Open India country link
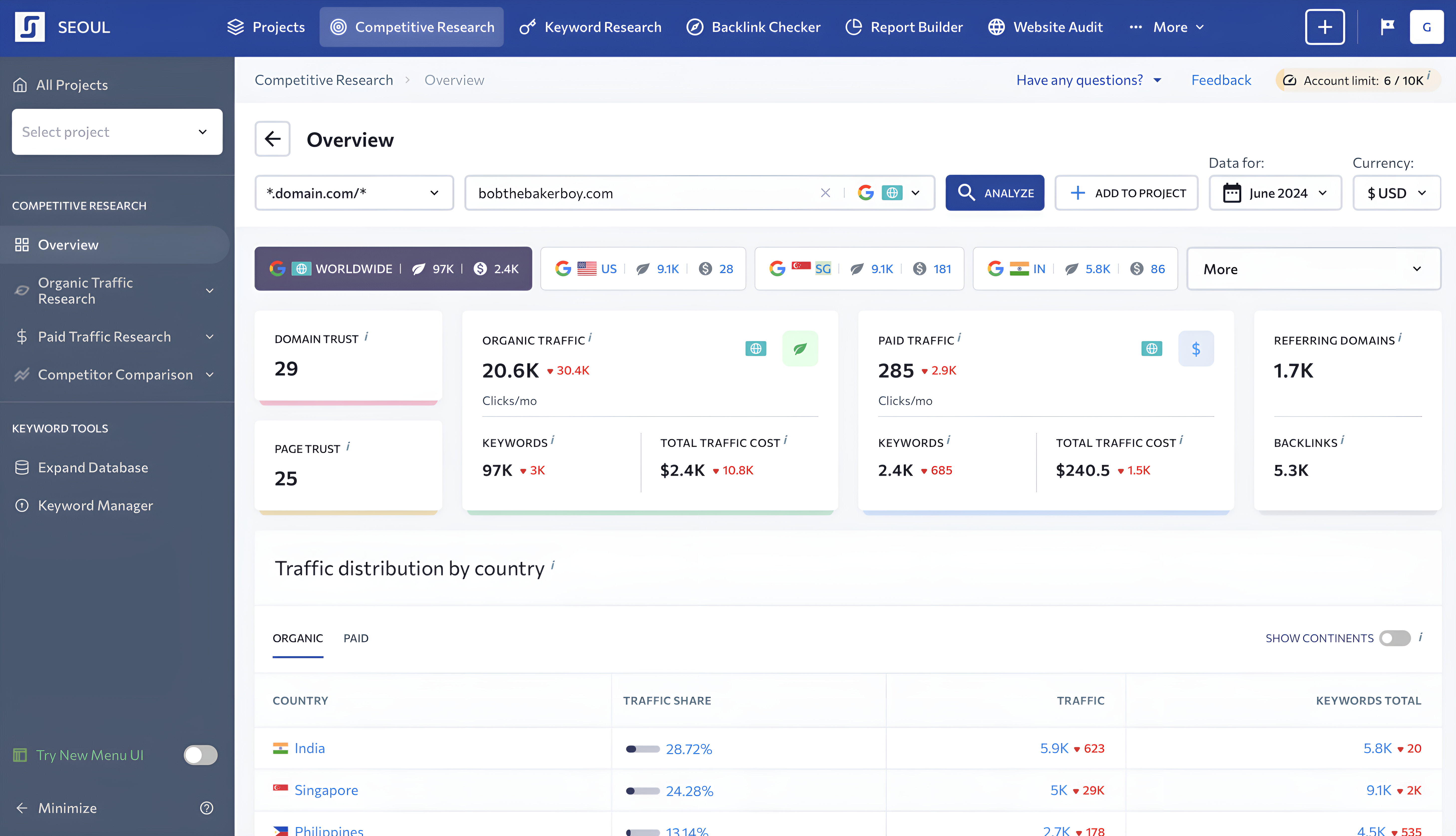The height and width of the screenshot is (836, 1456). (x=309, y=748)
